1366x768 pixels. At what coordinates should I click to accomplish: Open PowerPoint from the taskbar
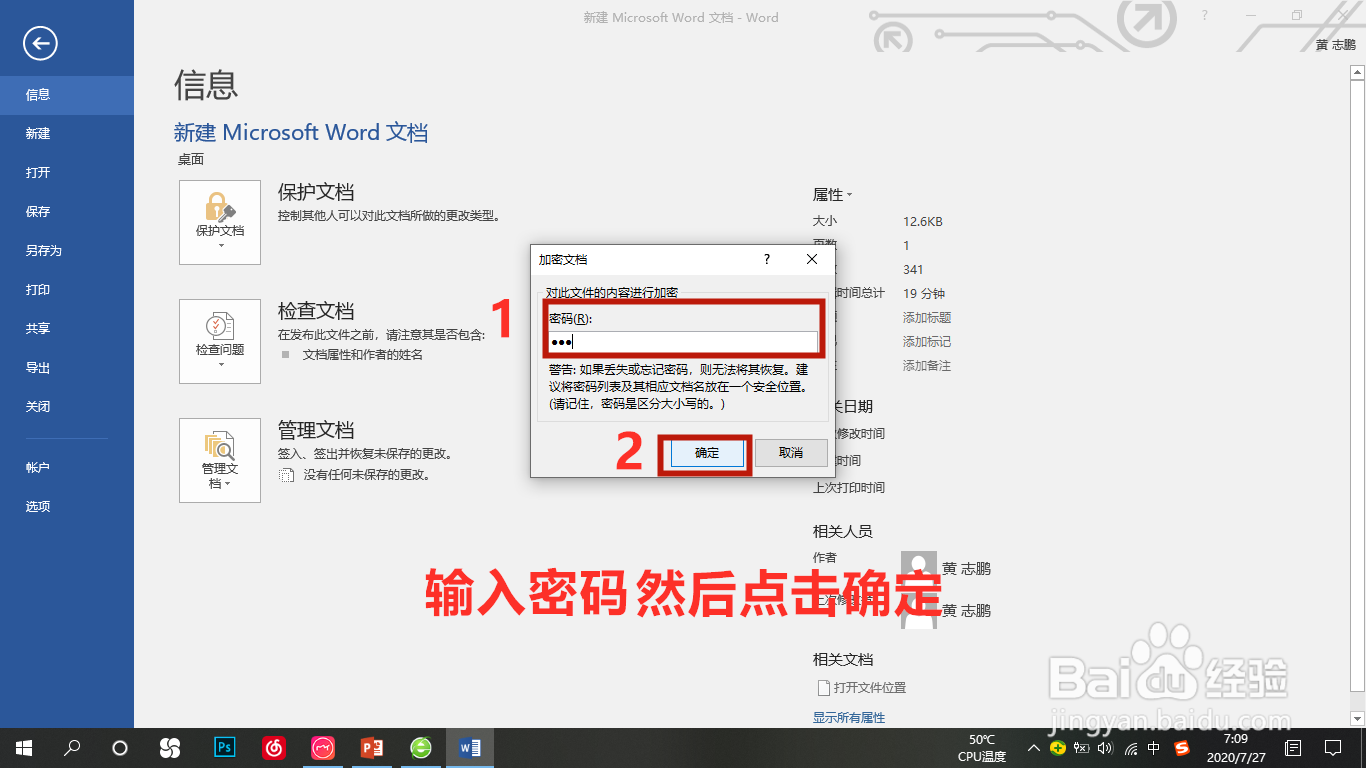[x=371, y=747]
